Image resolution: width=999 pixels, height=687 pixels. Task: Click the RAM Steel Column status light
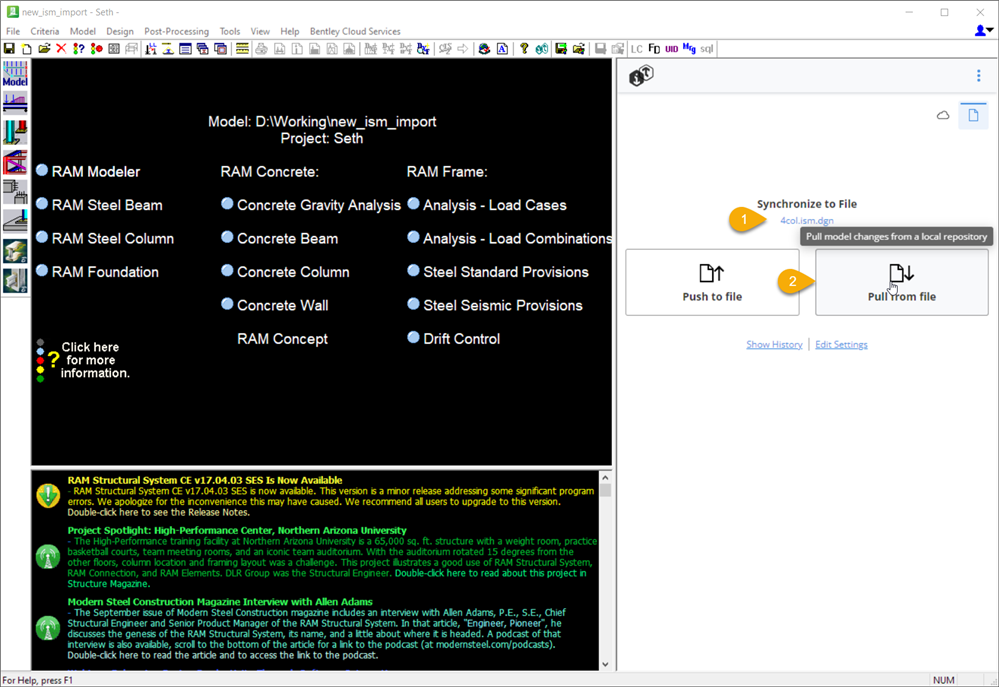pos(42,237)
